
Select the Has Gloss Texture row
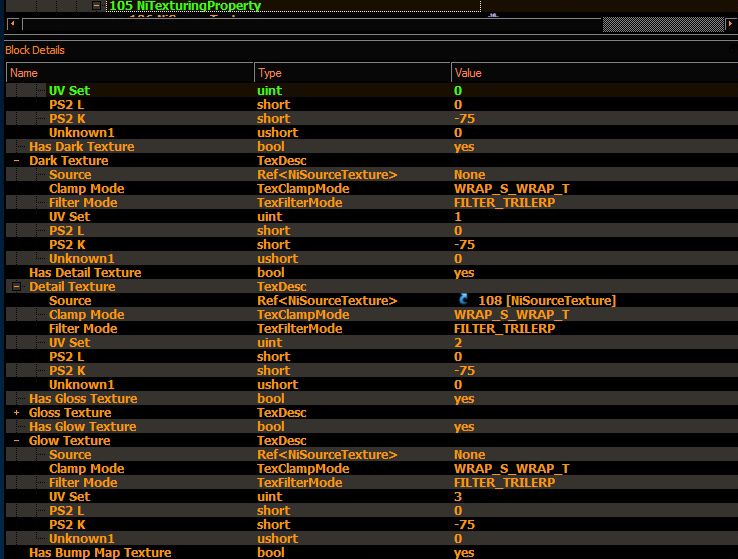click(x=372, y=399)
